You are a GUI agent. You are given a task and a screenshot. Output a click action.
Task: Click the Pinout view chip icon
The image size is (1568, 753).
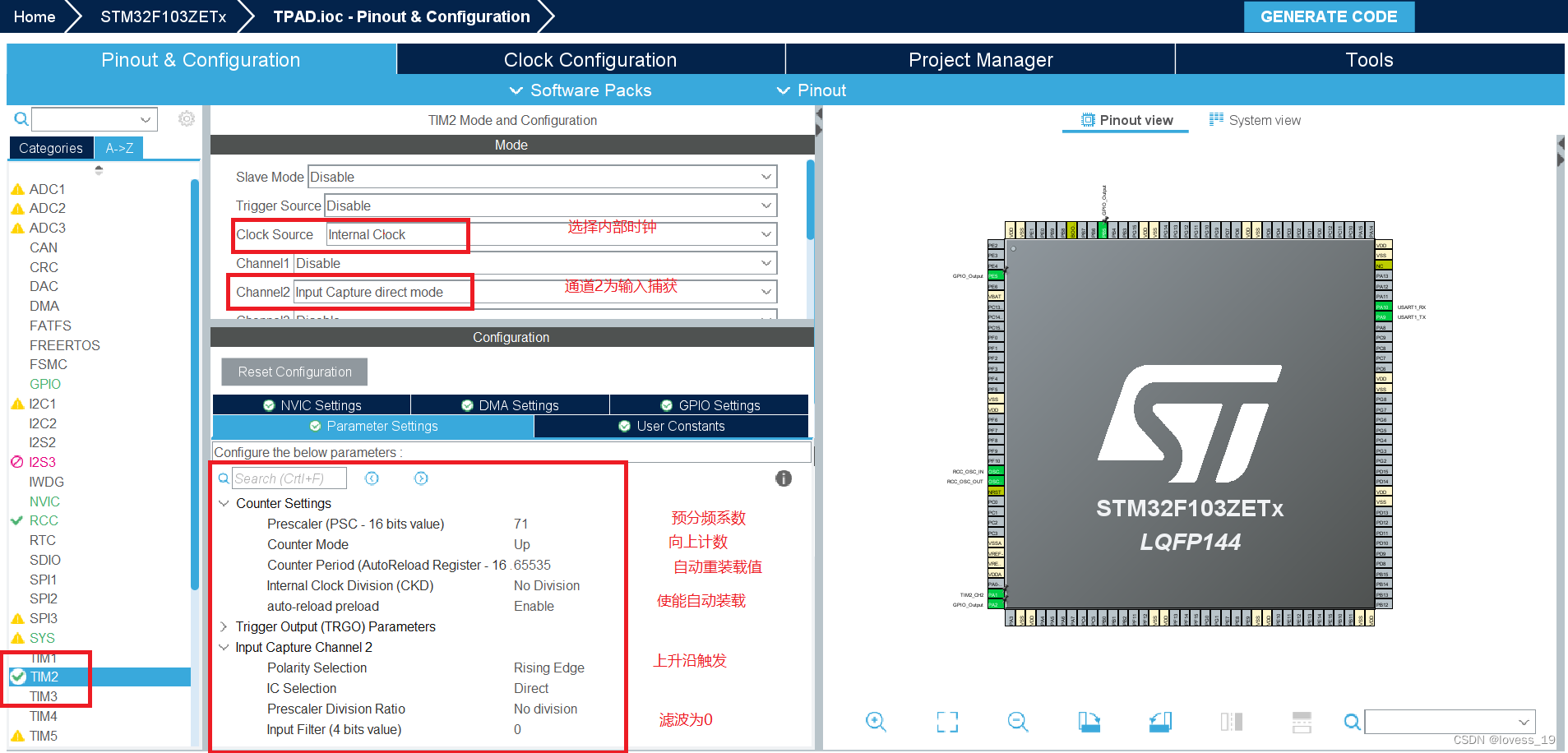pos(1088,120)
